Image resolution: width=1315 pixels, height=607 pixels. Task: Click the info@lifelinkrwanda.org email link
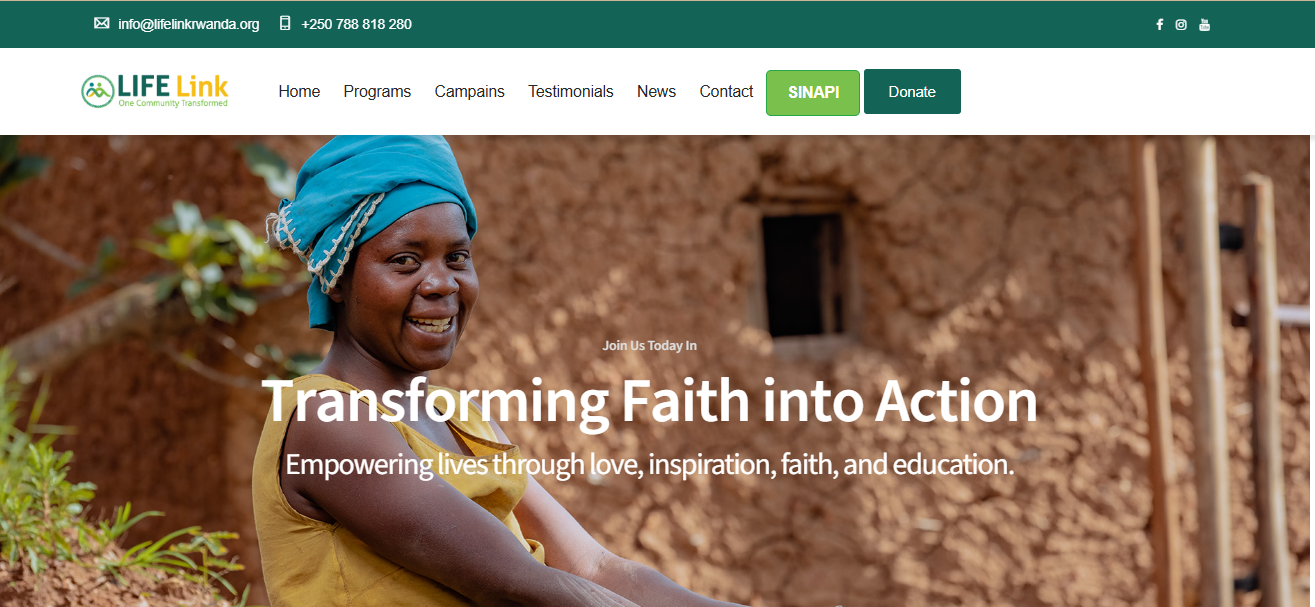click(x=188, y=24)
